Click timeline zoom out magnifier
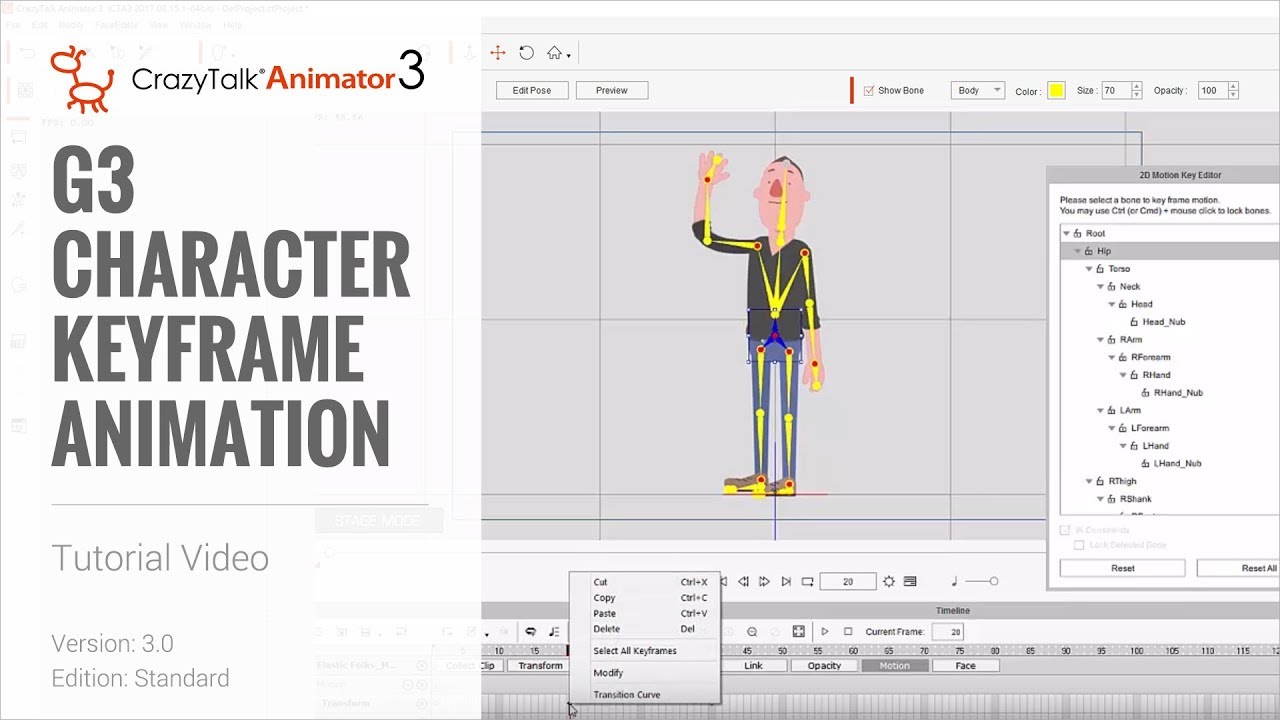The height and width of the screenshot is (720, 1280). point(752,632)
